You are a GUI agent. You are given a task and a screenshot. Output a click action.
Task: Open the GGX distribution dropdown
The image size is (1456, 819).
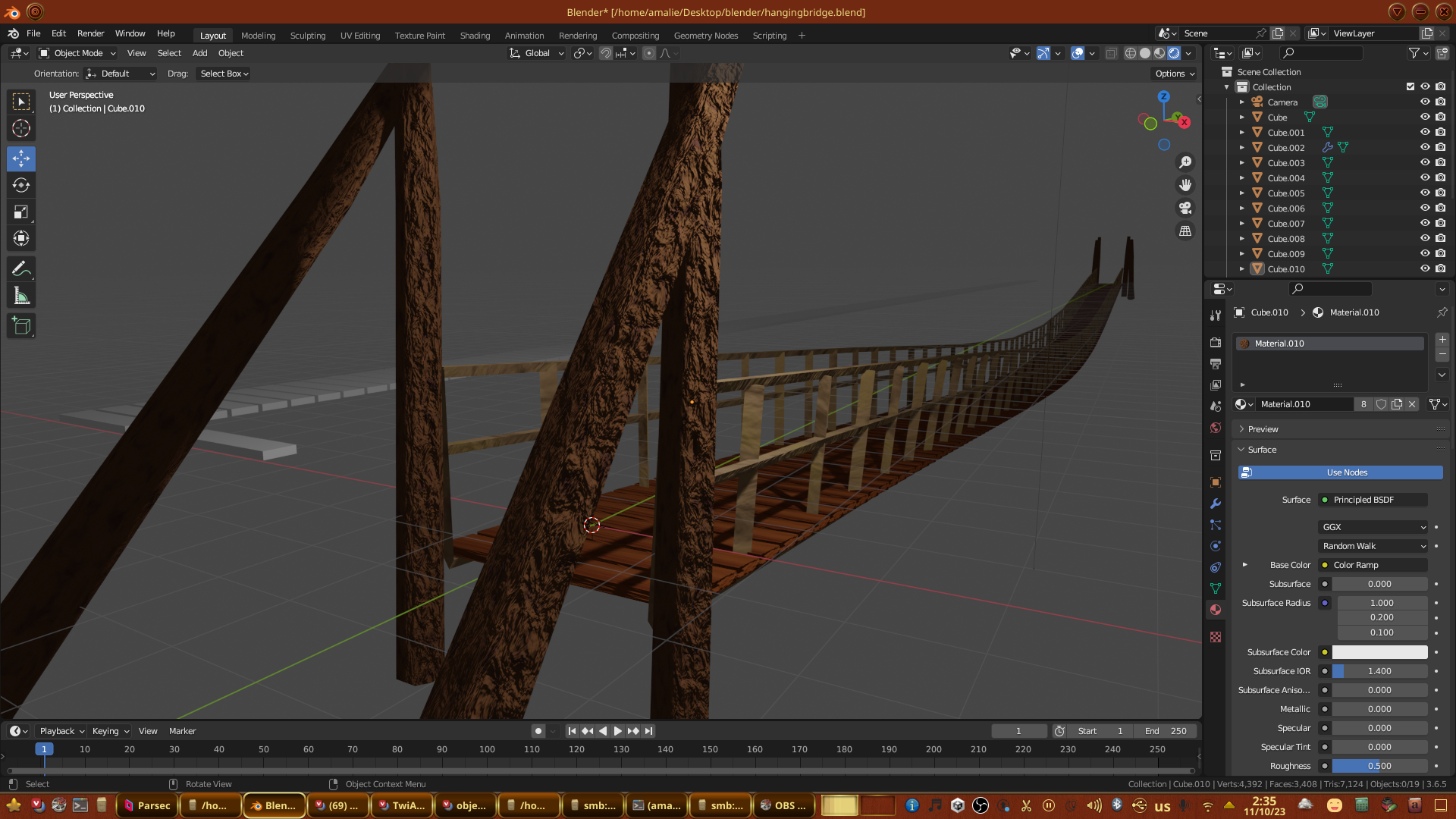pos(1374,527)
